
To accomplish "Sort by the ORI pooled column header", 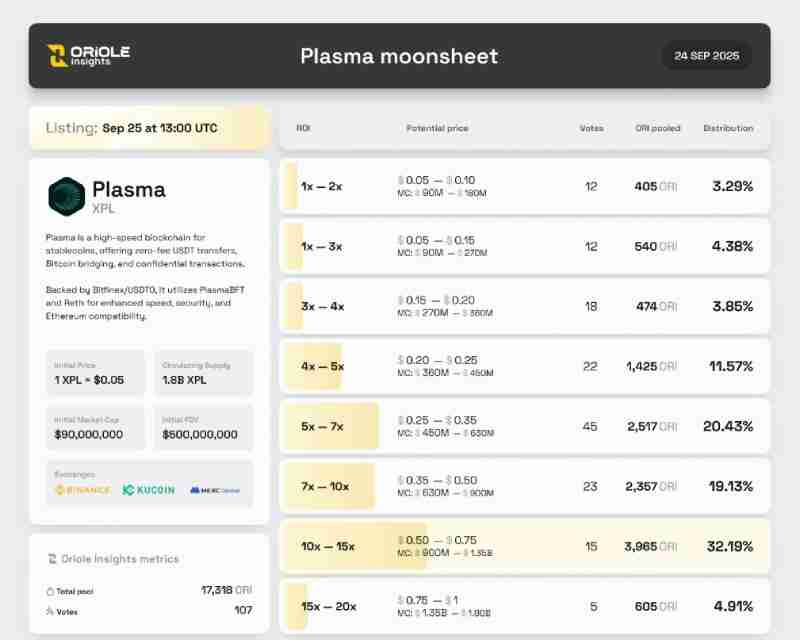I will click(658, 128).
